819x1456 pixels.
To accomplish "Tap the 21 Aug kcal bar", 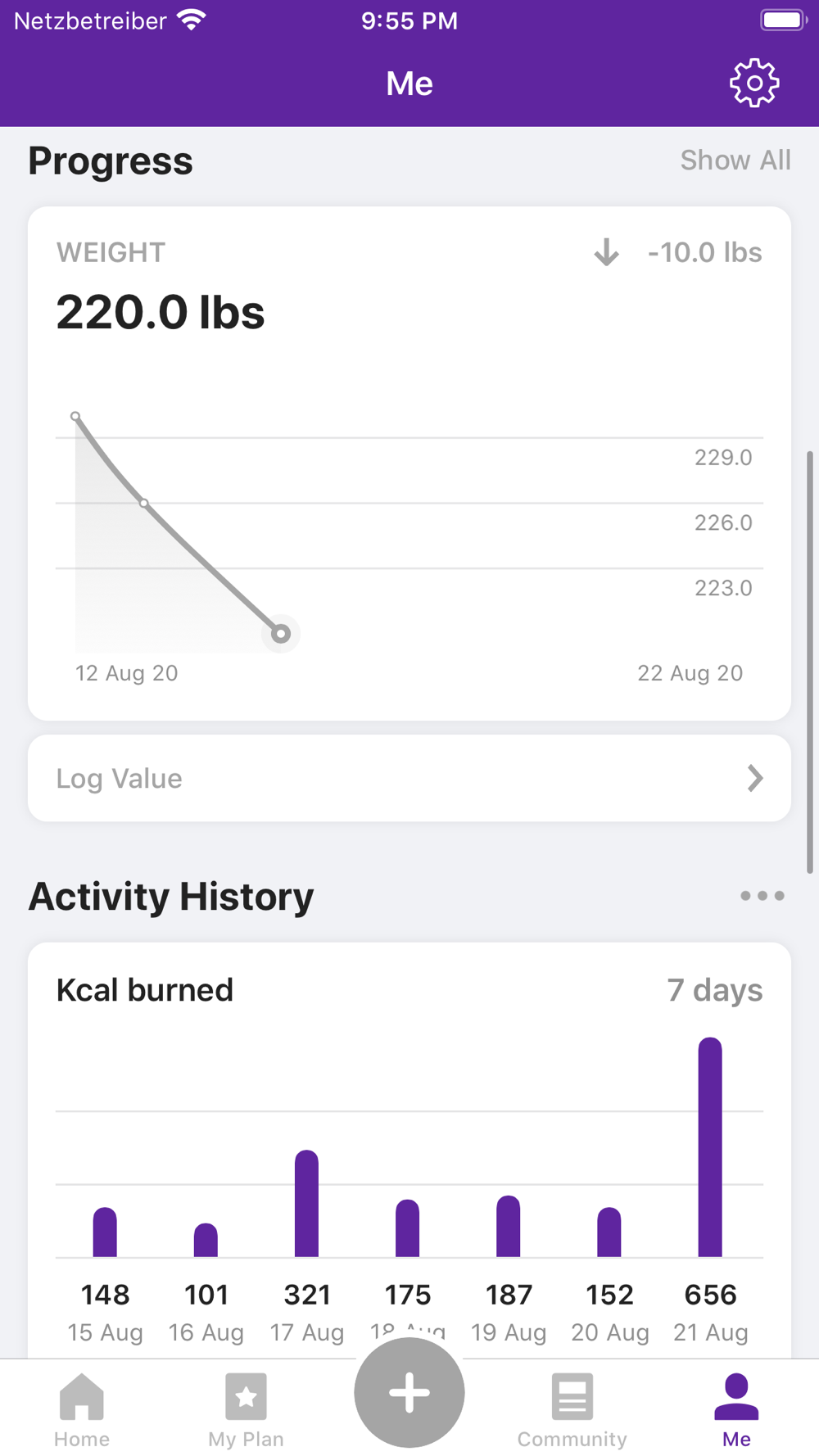I will [710, 1146].
